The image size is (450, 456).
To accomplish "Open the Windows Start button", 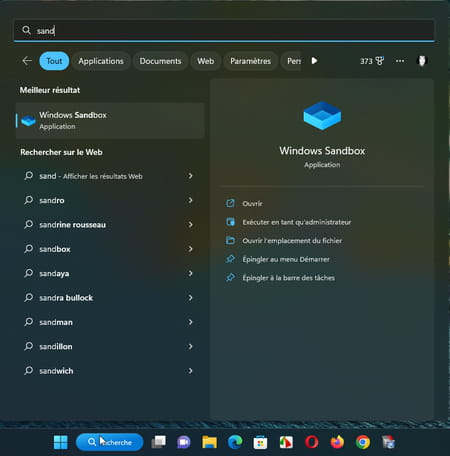I will (x=61, y=442).
